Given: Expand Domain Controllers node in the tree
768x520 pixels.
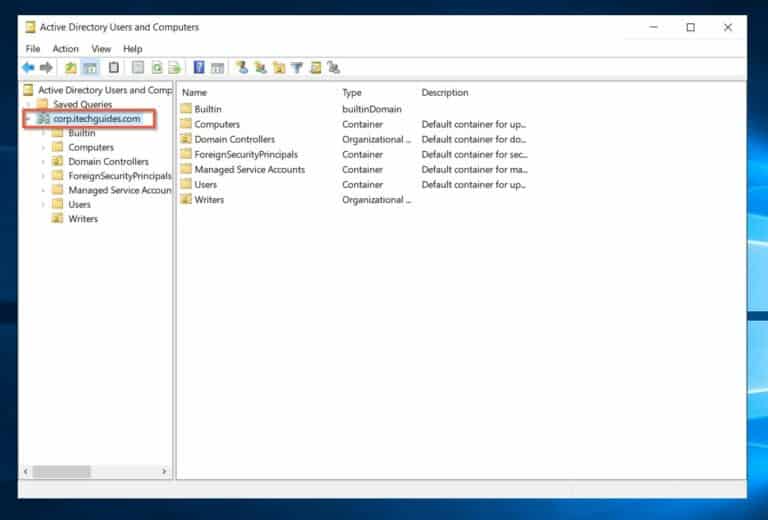Looking at the screenshot, I should pyautogui.click(x=43, y=162).
